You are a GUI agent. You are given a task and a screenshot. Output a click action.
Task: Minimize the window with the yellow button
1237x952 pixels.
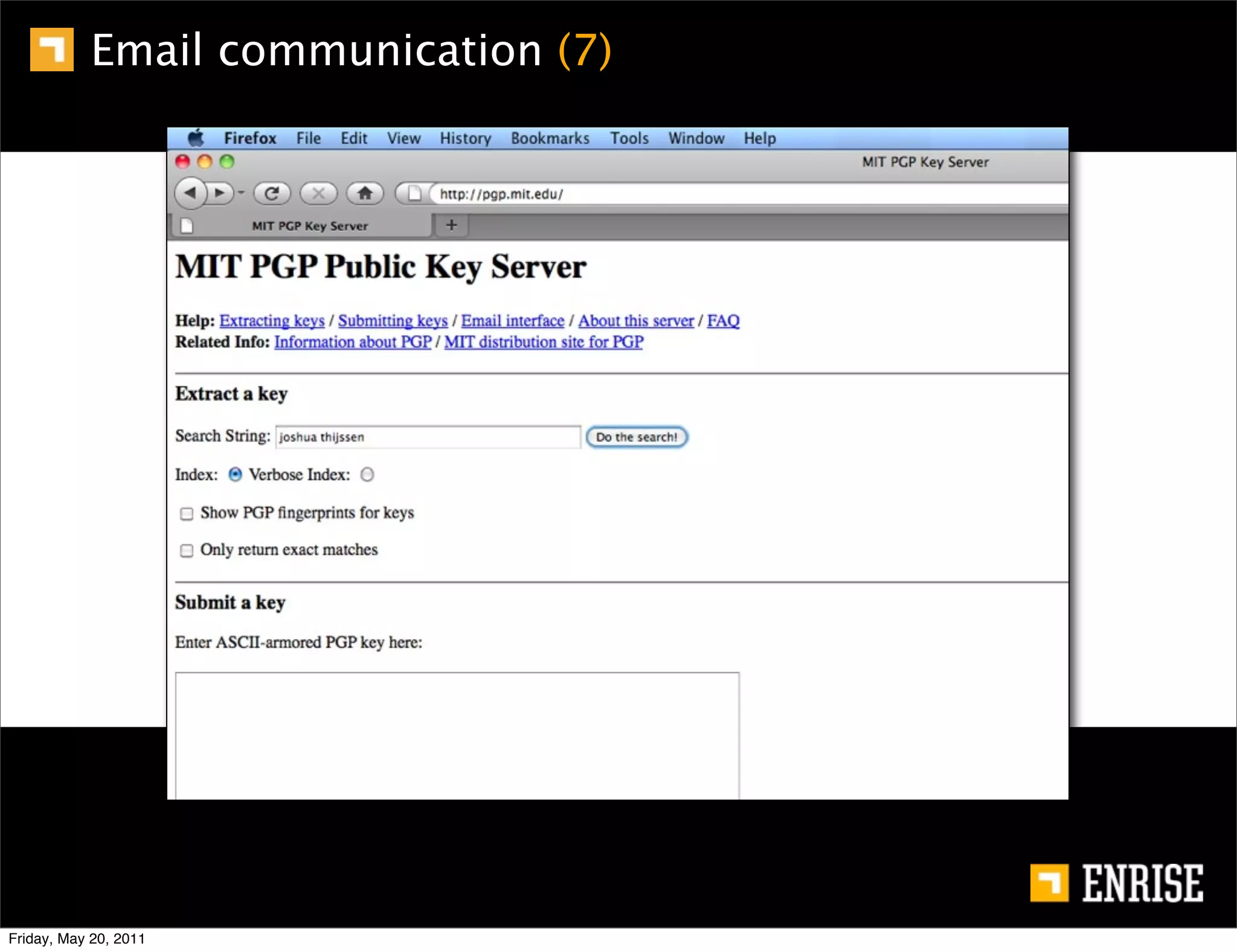[205, 161]
